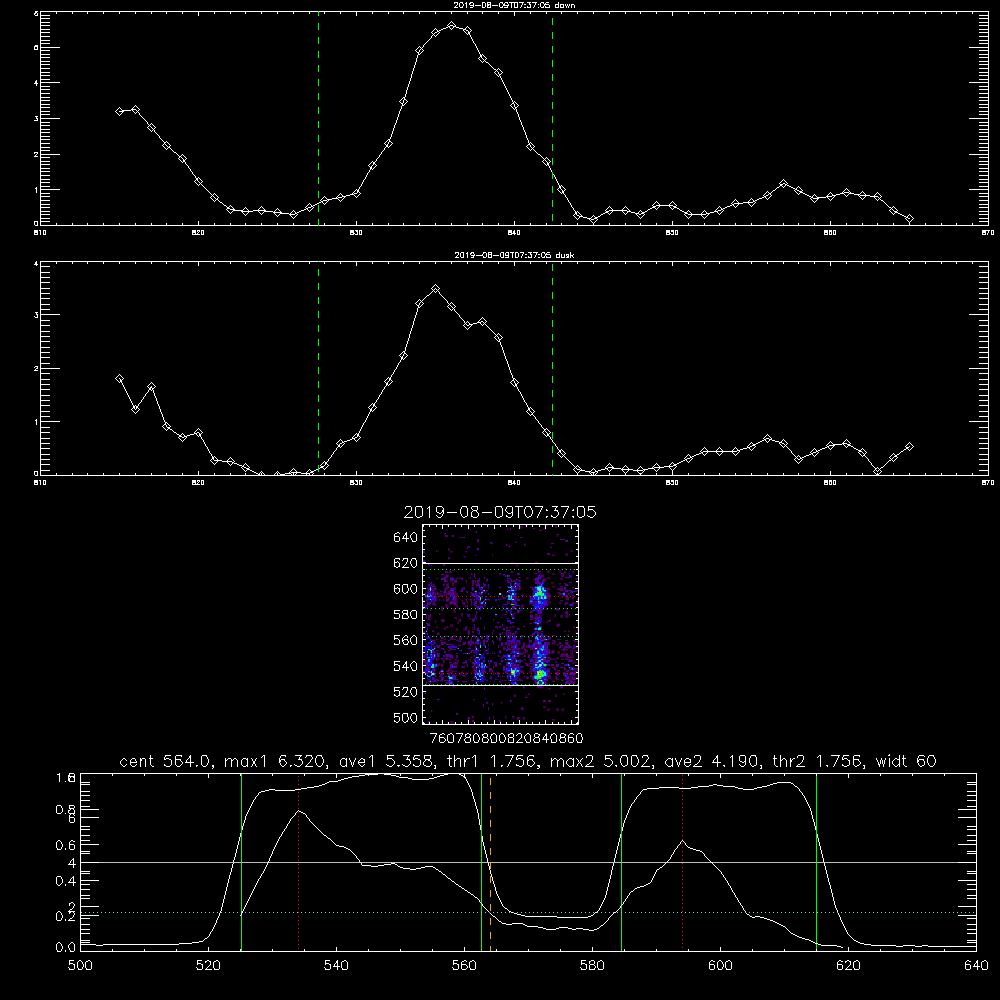The height and width of the screenshot is (1000, 1000).
Task: Click bottom plot x-axis label '520'
Action: click(209, 966)
